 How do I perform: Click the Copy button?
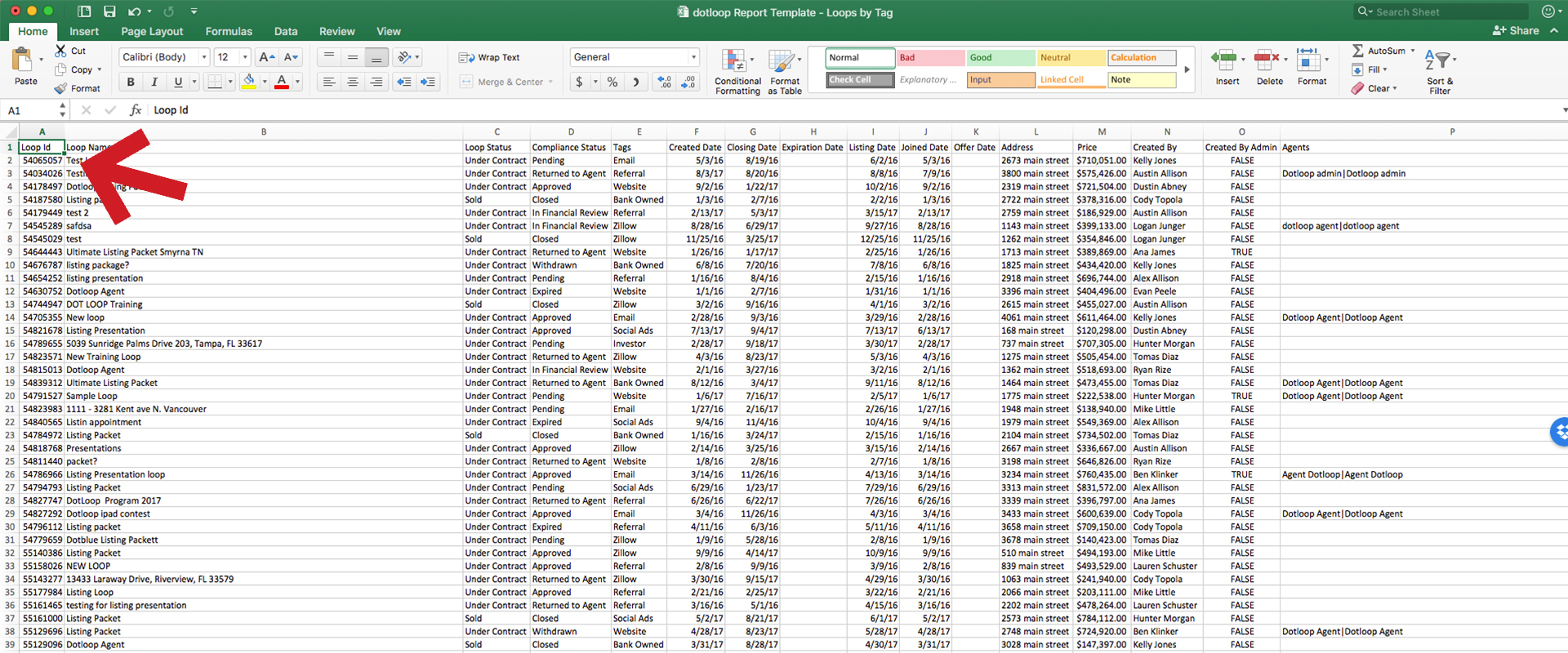73,69
